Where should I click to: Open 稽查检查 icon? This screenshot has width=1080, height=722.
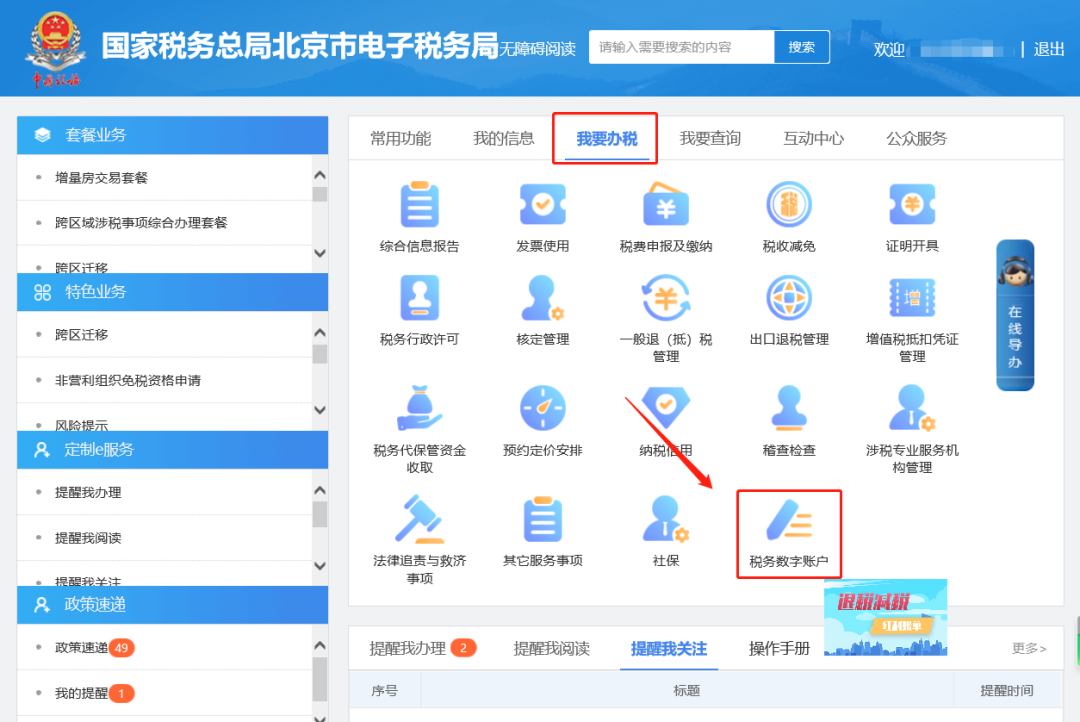(789, 409)
